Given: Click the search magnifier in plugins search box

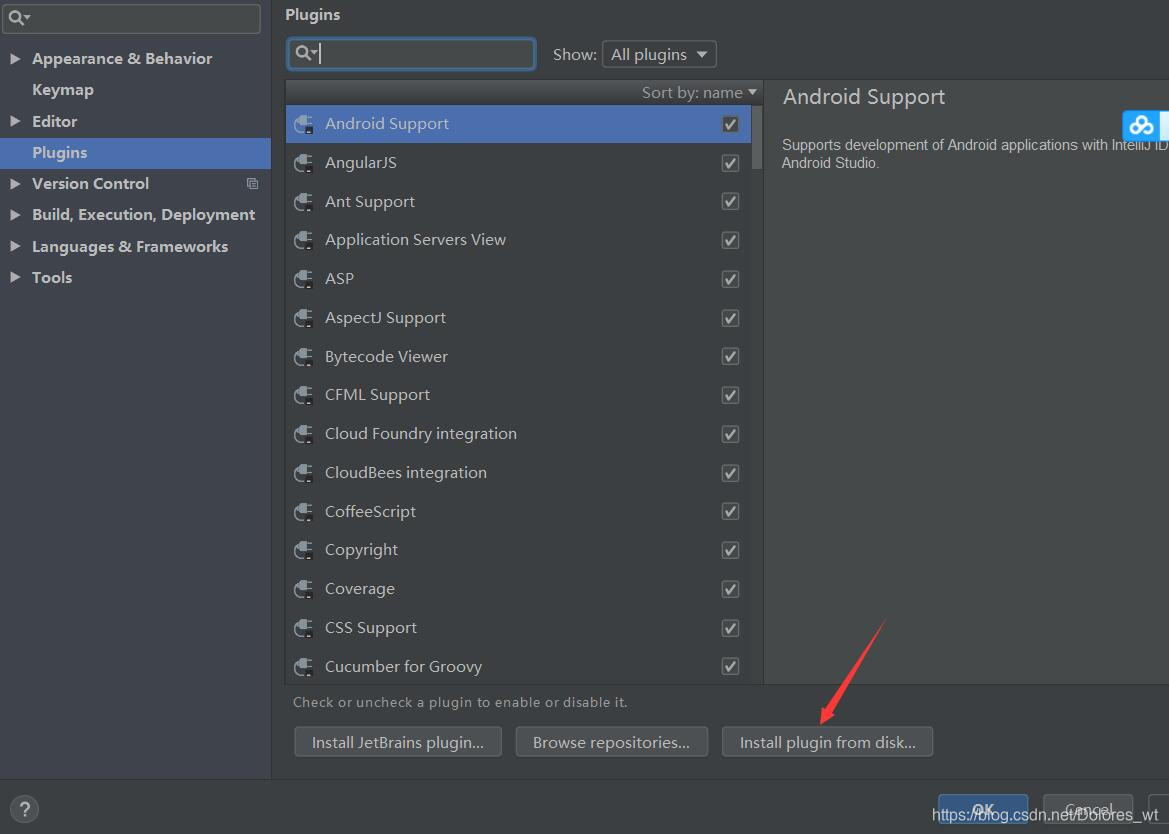Looking at the screenshot, I should point(304,53).
